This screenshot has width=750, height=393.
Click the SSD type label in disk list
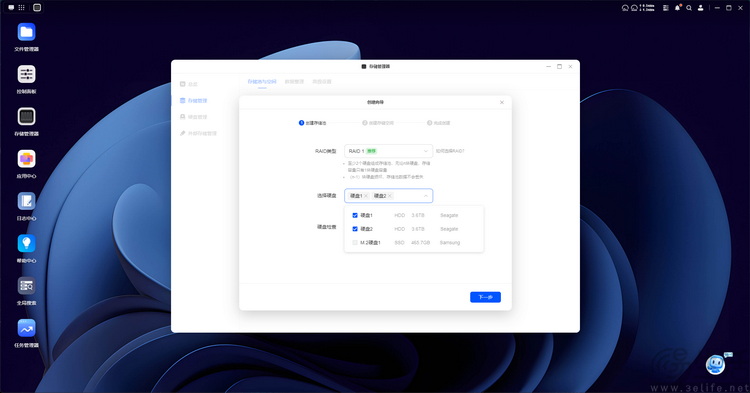click(x=399, y=243)
